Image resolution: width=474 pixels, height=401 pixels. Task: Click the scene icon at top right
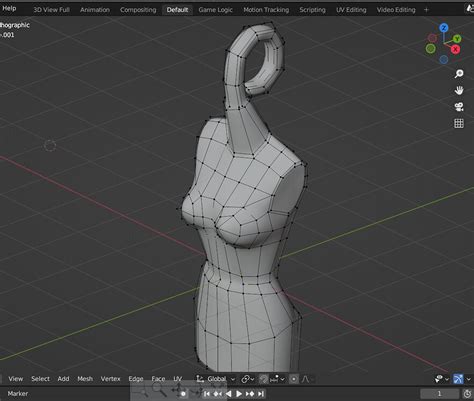tap(469, 9)
